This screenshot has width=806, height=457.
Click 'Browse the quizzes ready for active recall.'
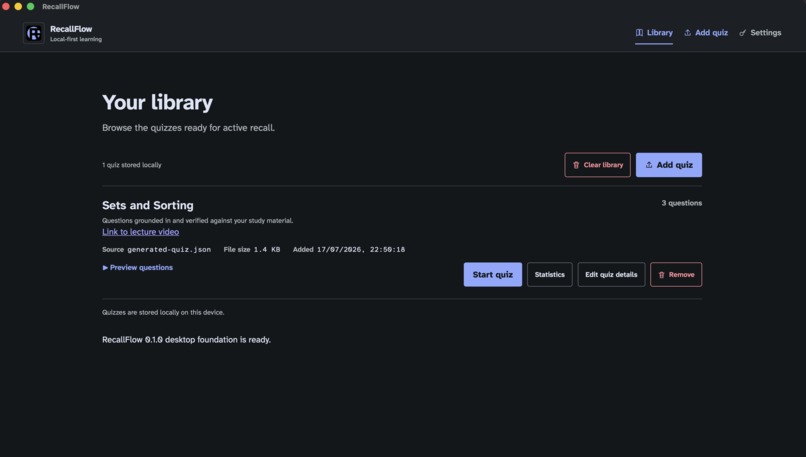click(188, 127)
